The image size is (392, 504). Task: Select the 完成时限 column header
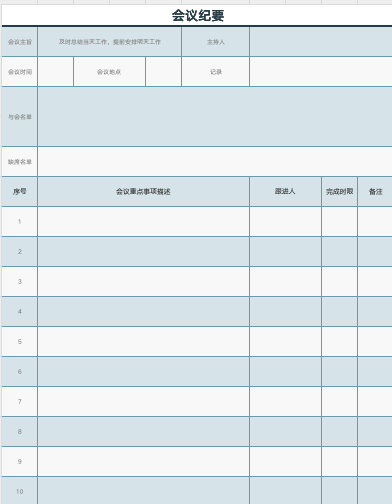[339, 192]
